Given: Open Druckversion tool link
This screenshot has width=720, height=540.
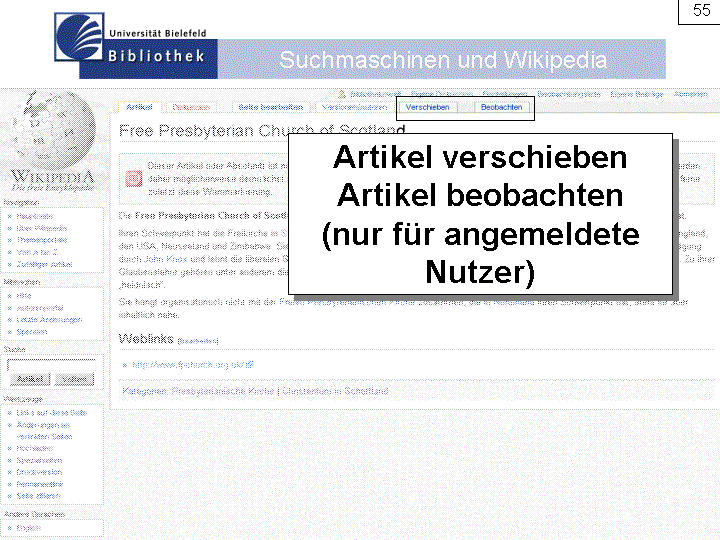Looking at the screenshot, I should pyautogui.click(x=39, y=472).
